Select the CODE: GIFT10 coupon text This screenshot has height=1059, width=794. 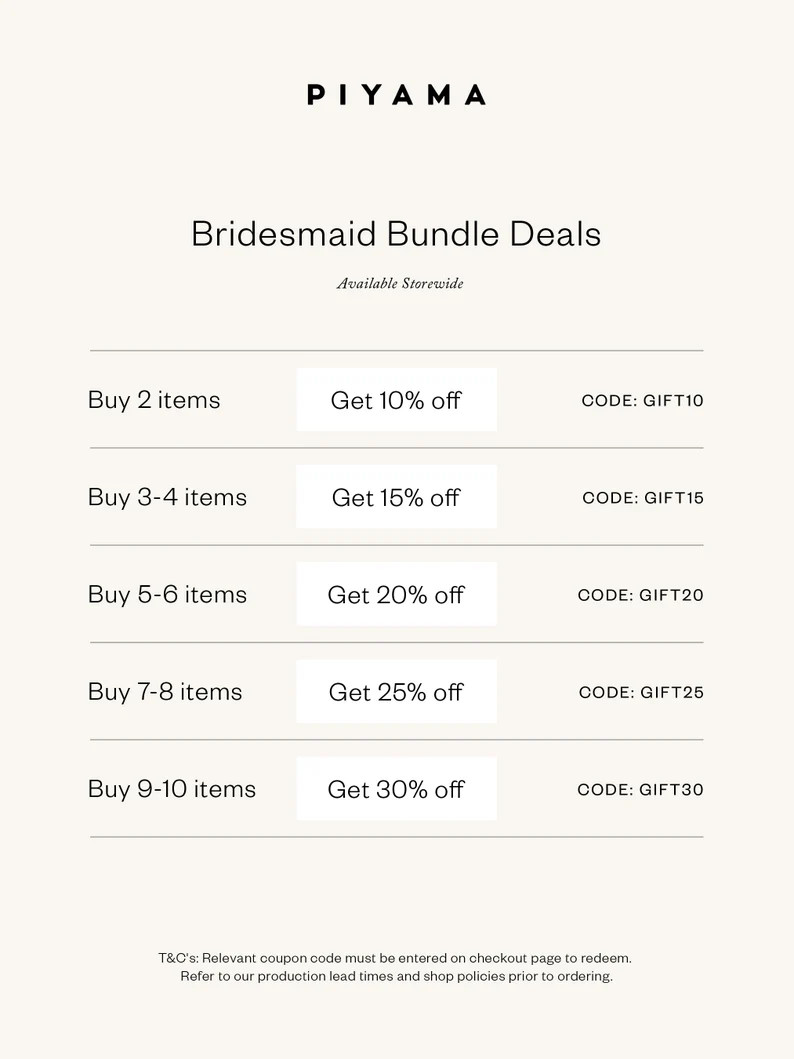(x=642, y=401)
